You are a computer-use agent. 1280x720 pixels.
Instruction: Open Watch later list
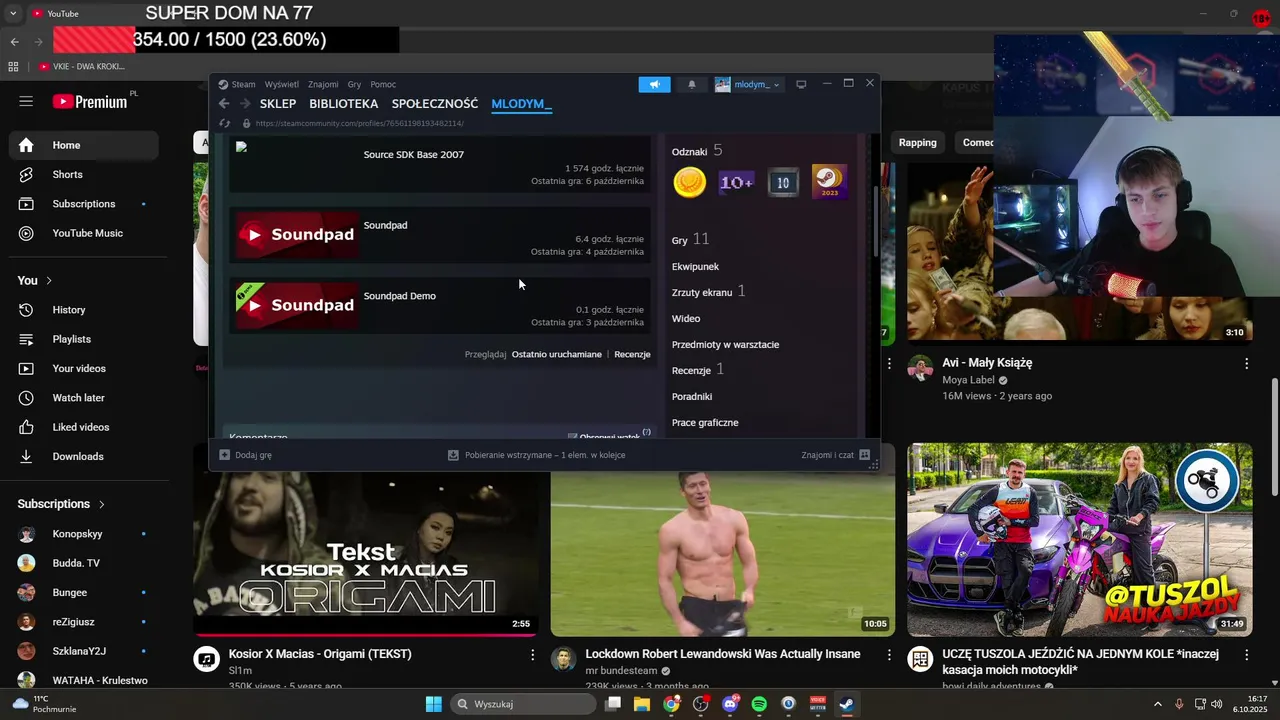point(84,398)
